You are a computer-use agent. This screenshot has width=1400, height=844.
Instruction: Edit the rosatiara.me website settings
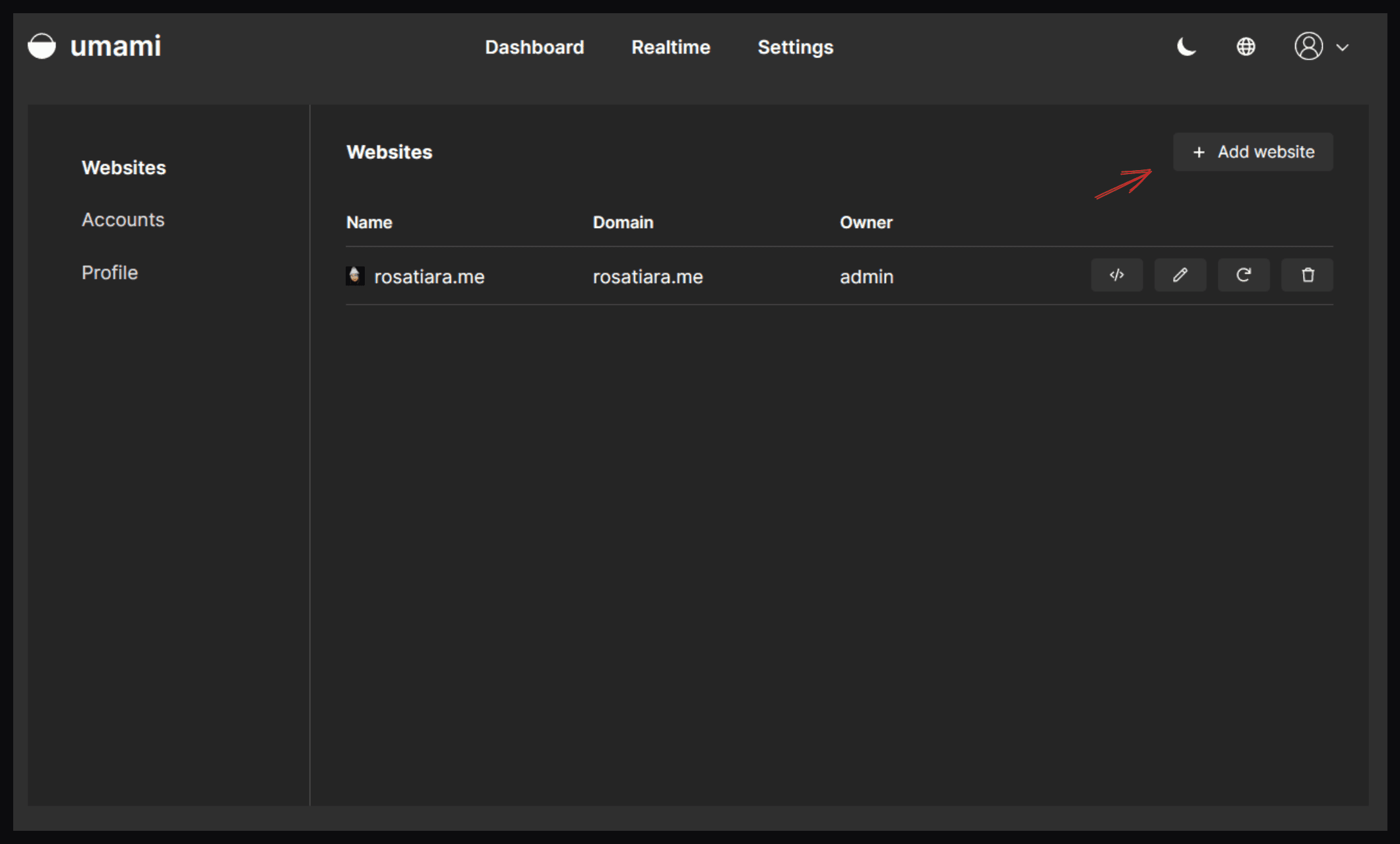[1180, 275]
